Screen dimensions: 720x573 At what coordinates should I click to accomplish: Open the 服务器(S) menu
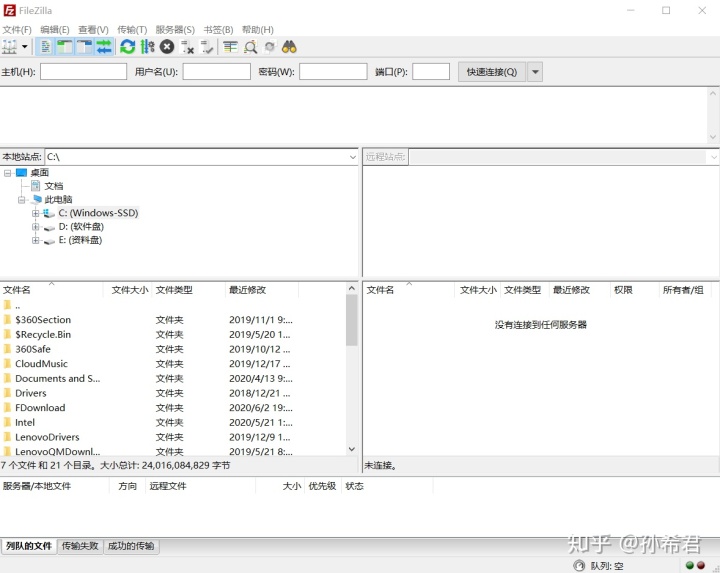pos(175,30)
